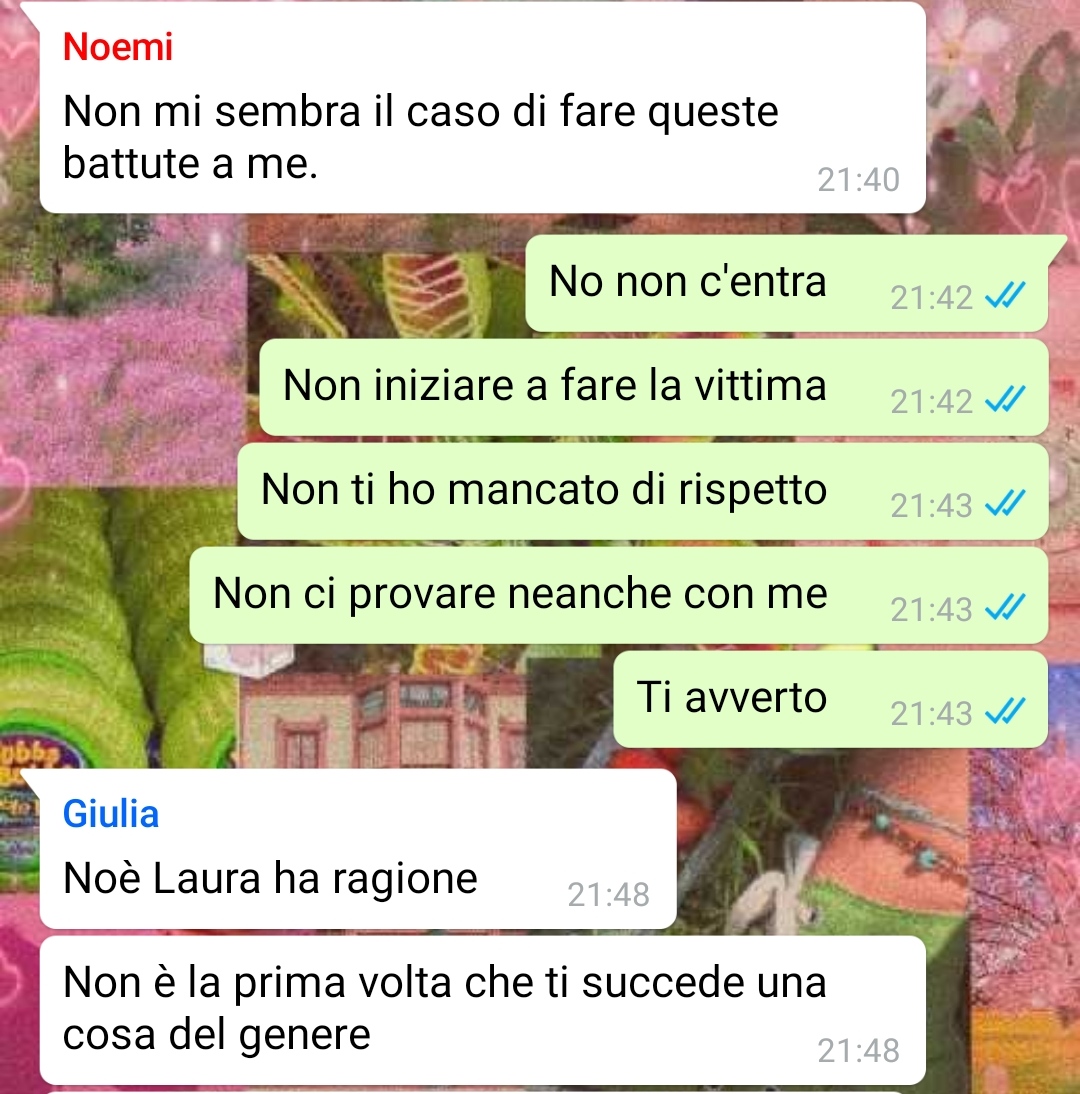Image resolution: width=1080 pixels, height=1094 pixels.
Task: Tap the 21:43 timestamp on "Ti avverto"
Action: (931, 714)
